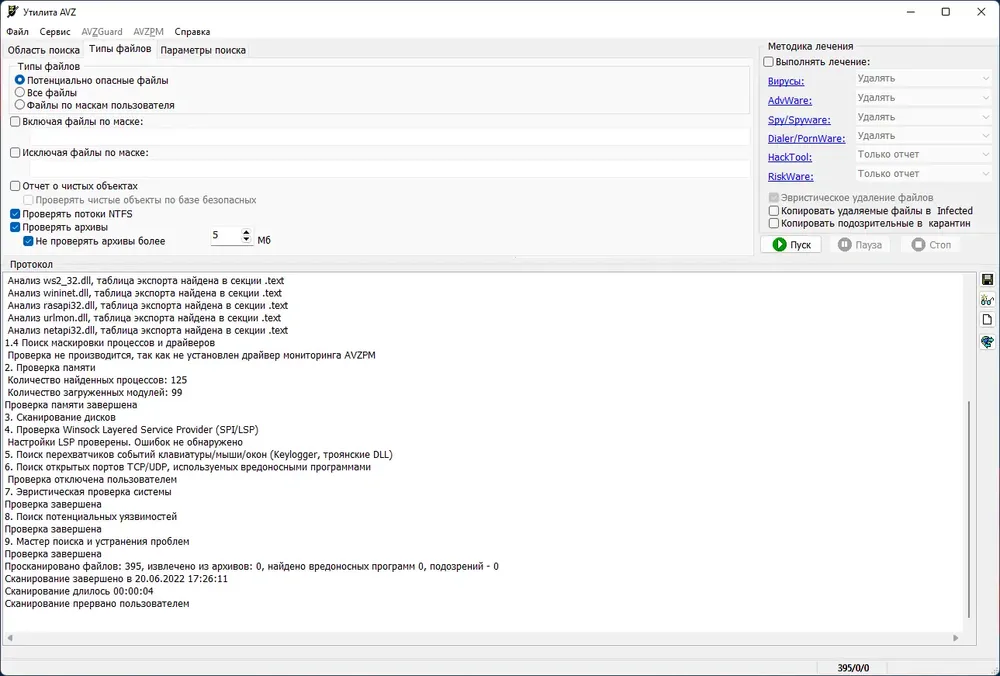Viewport: 1000px width, 676px height.
Task: Click the RiskWare link
Action: click(790, 177)
